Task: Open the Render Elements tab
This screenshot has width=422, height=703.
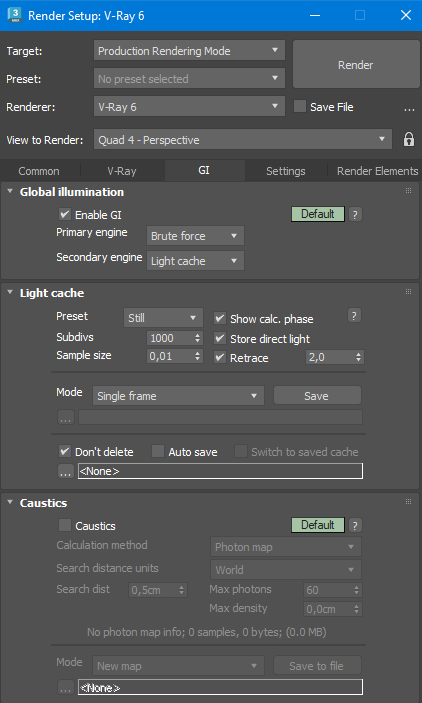Action: pyautogui.click(x=377, y=171)
